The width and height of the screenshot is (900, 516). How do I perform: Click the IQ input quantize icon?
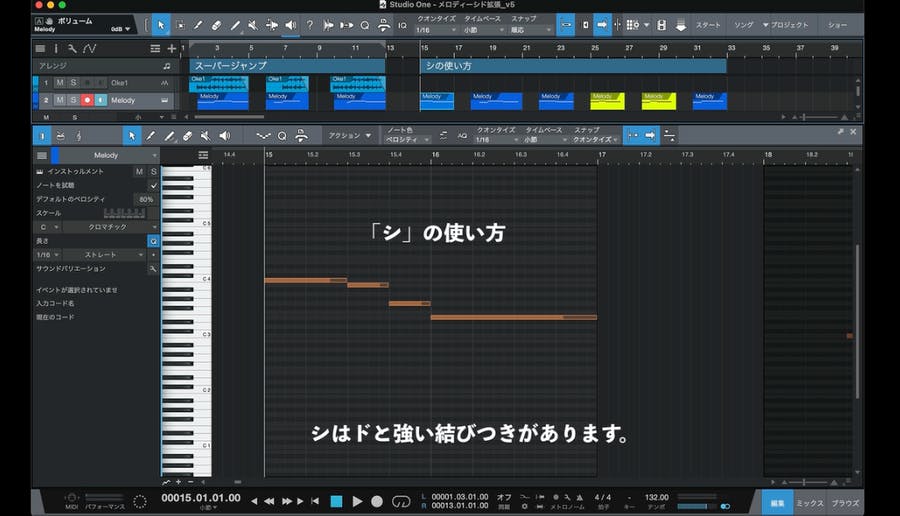coord(402,25)
